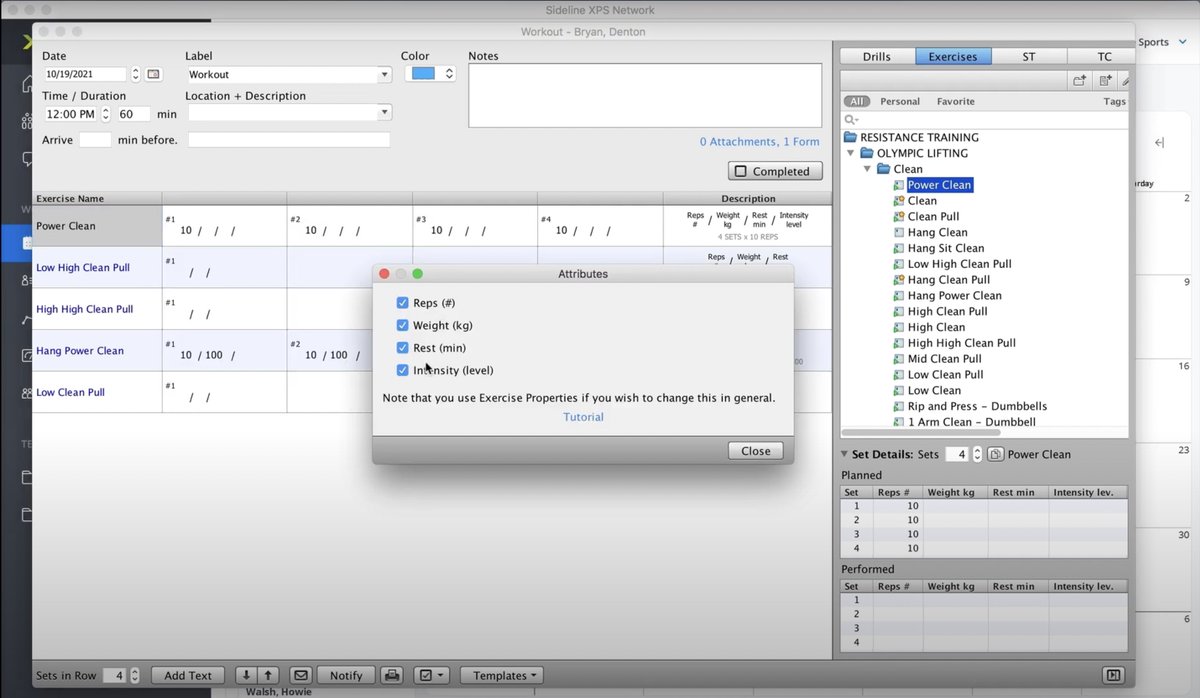Click the panel toggle icon at bottom right
The image size is (1200, 698).
pyautogui.click(x=1114, y=675)
